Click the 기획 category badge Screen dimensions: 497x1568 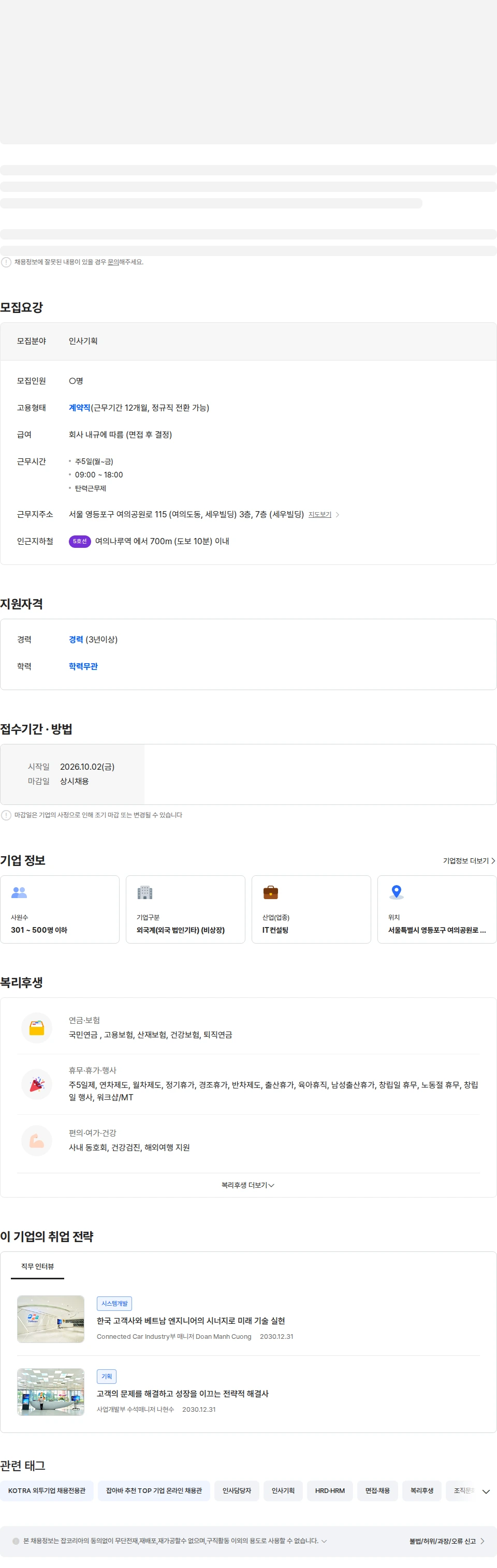107,1376
